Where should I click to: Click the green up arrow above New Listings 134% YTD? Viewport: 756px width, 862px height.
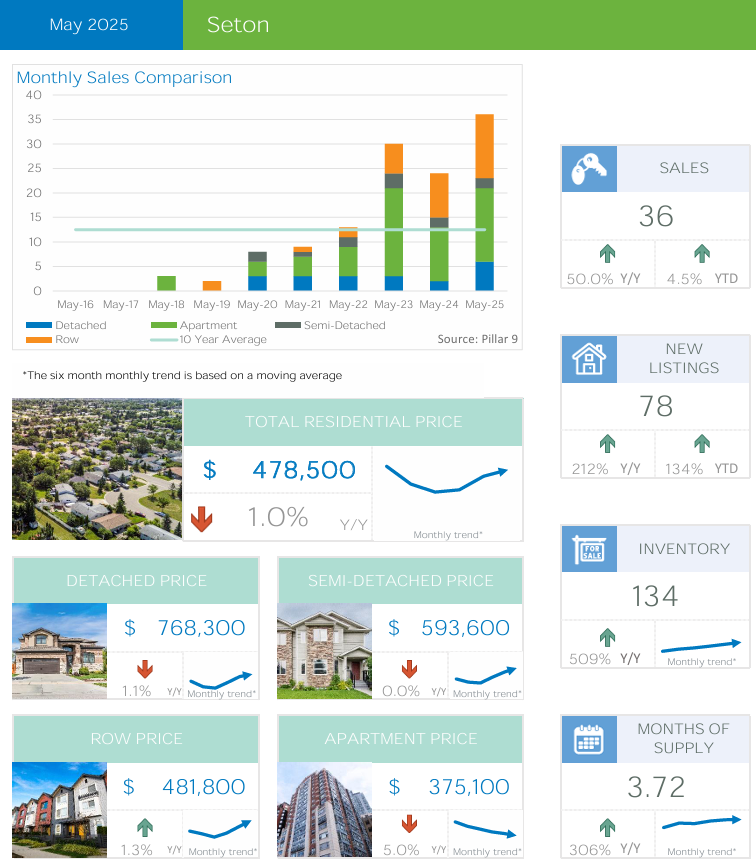pyautogui.click(x=702, y=443)
